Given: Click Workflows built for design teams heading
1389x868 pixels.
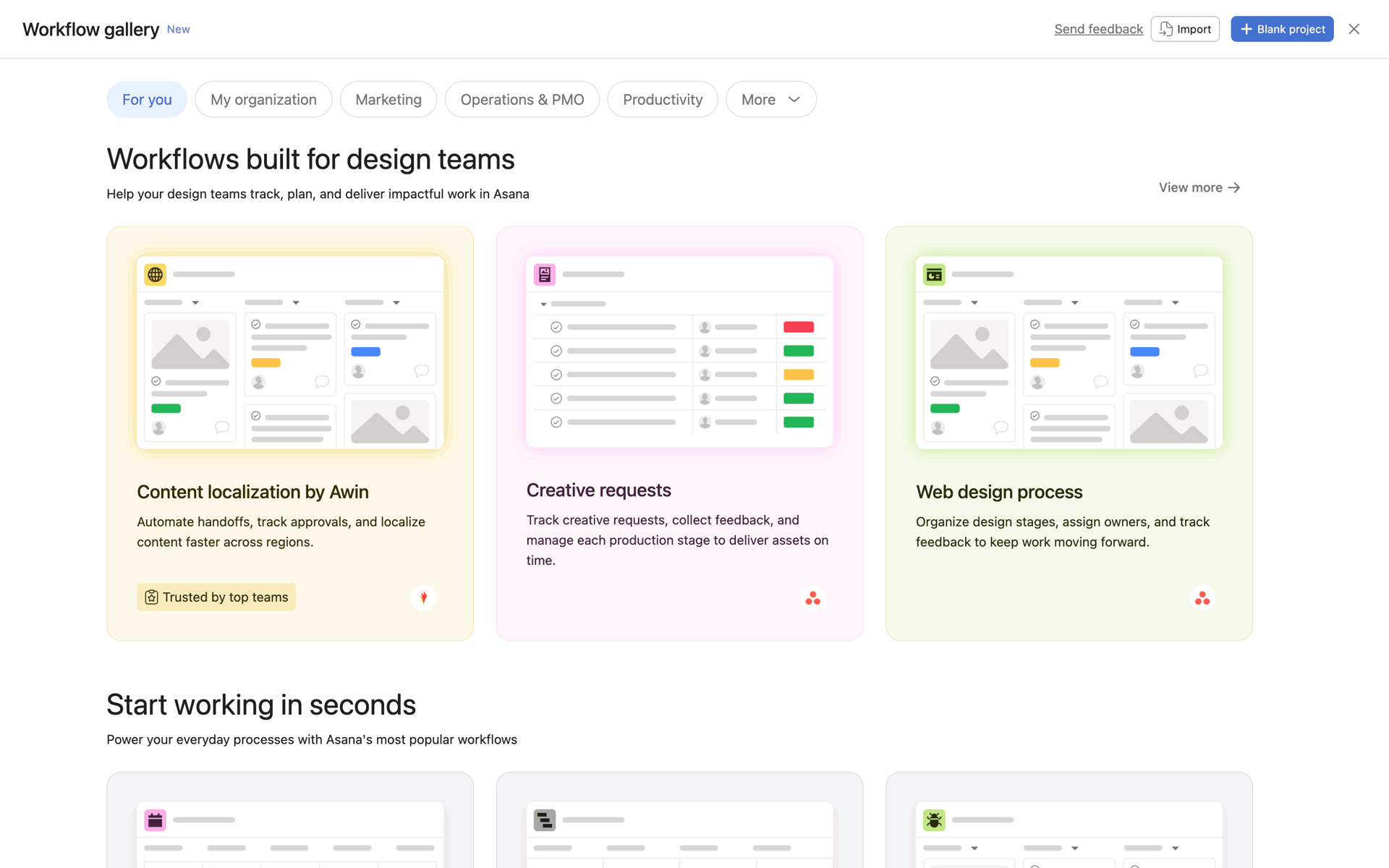Looking at the screenshot, I should (310, 159).
